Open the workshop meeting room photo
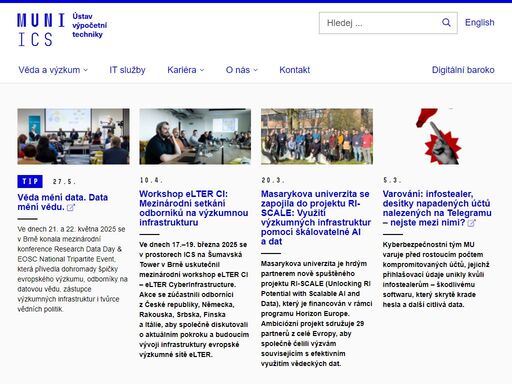This screenshot has width=512, height=384. (195, 136)
